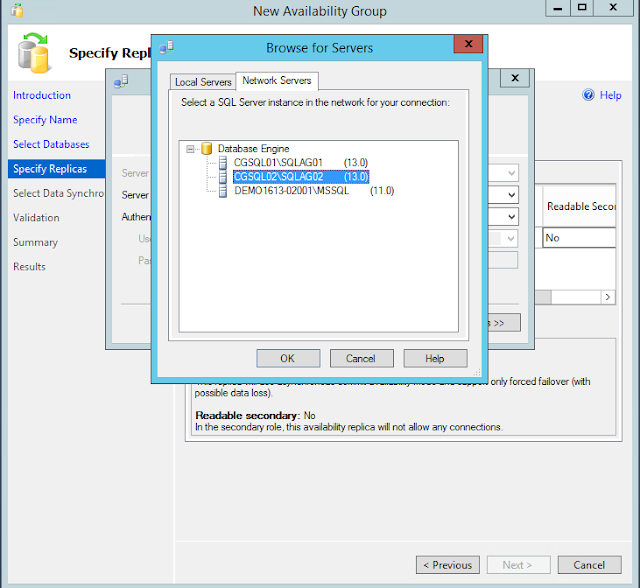Viewport: 640px width, 588px height.
Task: Select the Network Servers tab
Action: tap(277, 80)
